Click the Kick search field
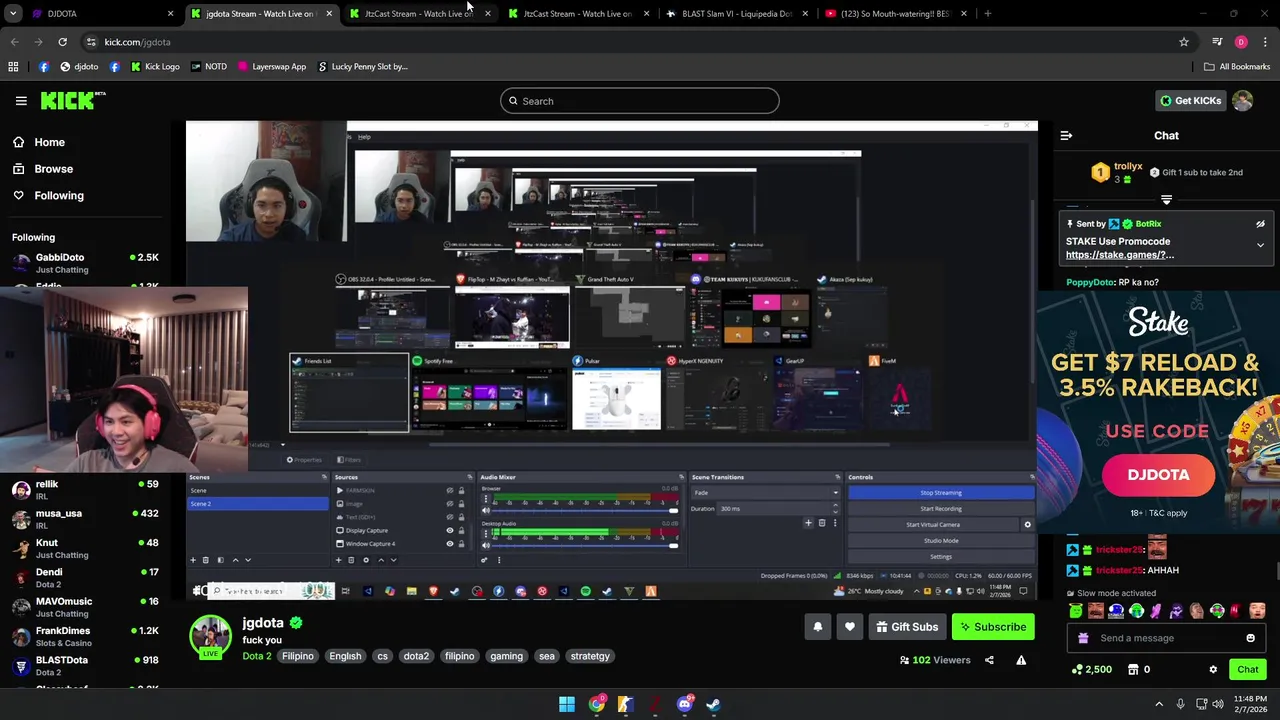 tap(640, 101)
